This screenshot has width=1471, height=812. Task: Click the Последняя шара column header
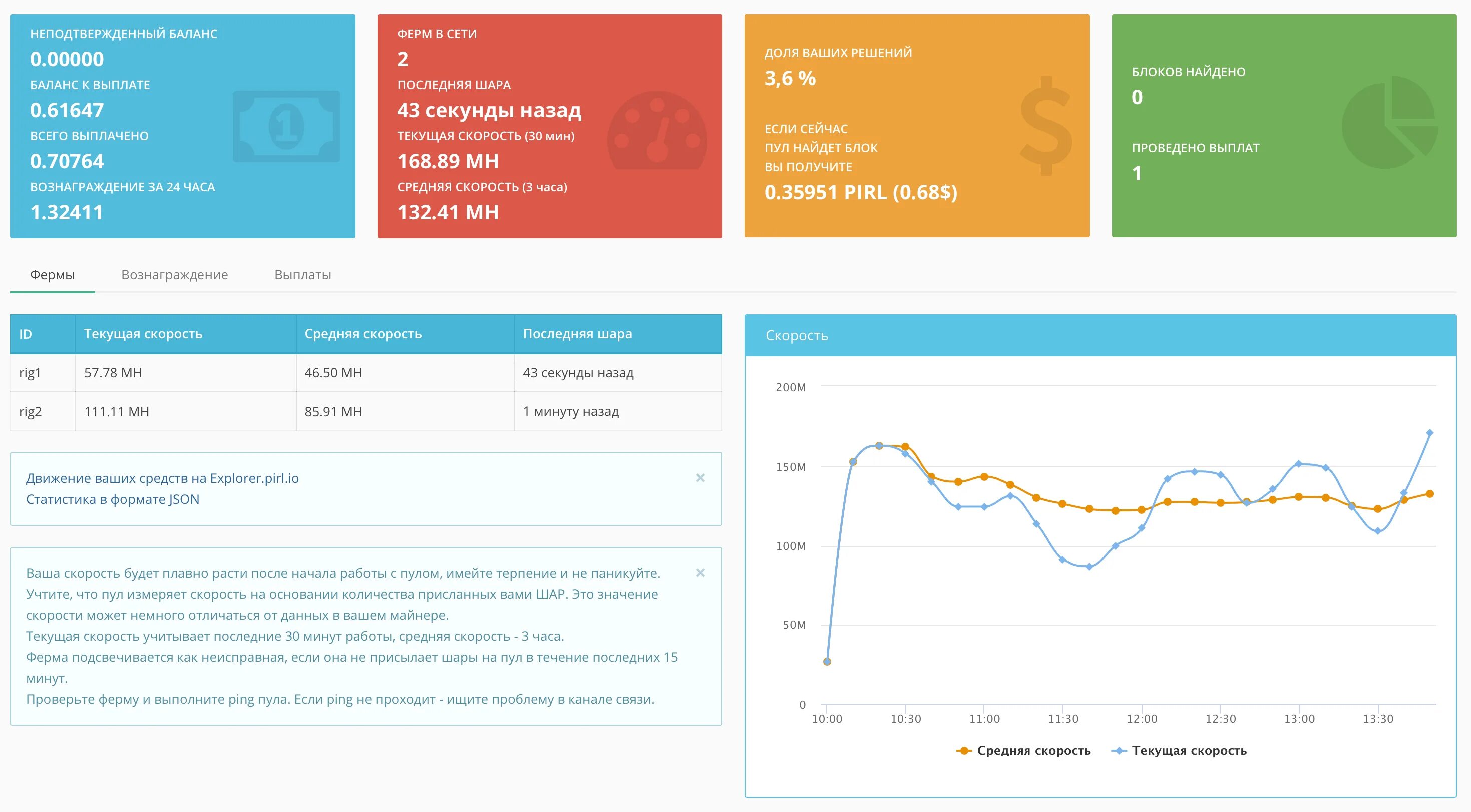pyautogui.click(x=577, y=334)
